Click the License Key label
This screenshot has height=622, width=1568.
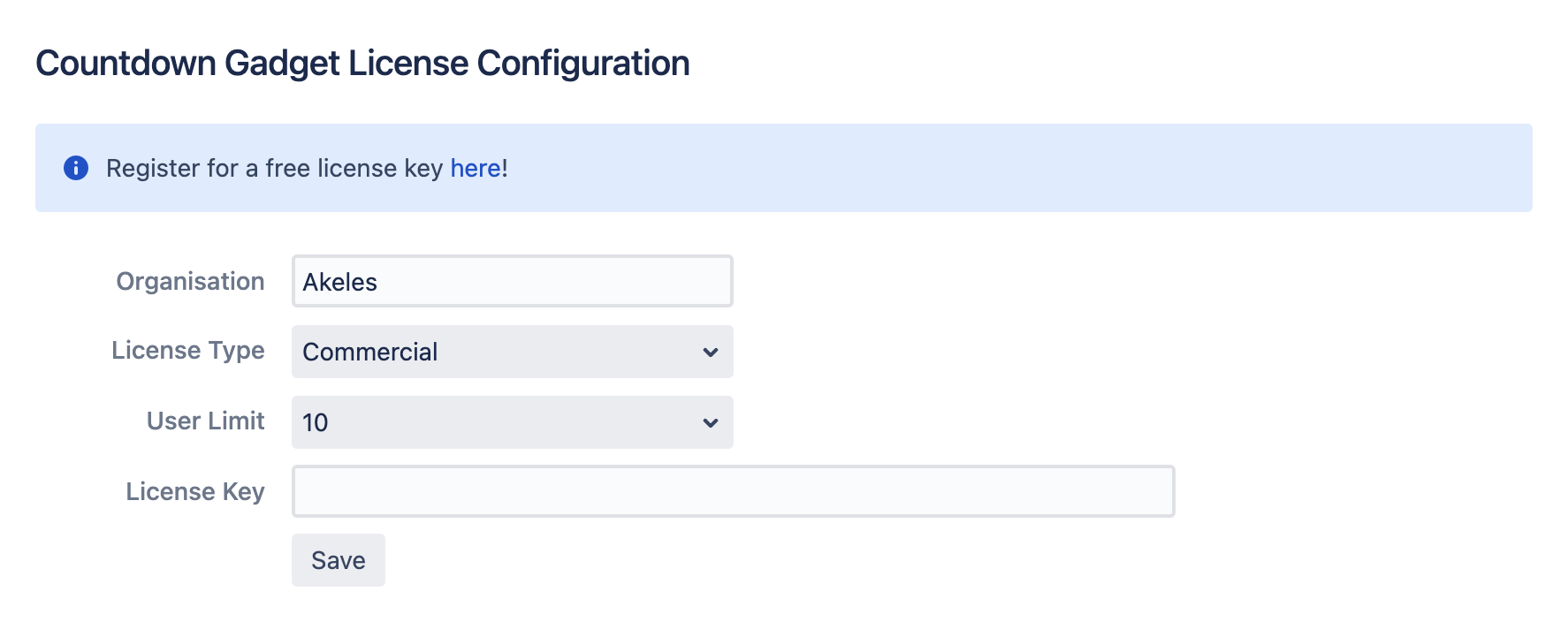click(194, 491)
